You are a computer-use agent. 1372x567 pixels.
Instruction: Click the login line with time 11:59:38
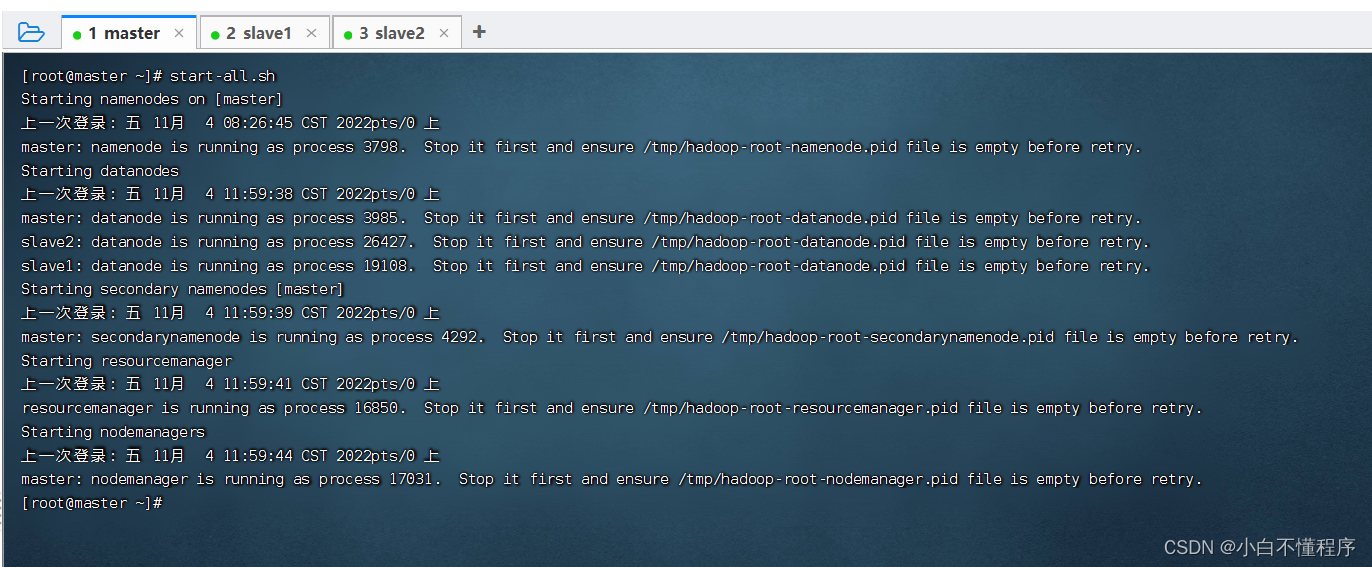(230, 194)
